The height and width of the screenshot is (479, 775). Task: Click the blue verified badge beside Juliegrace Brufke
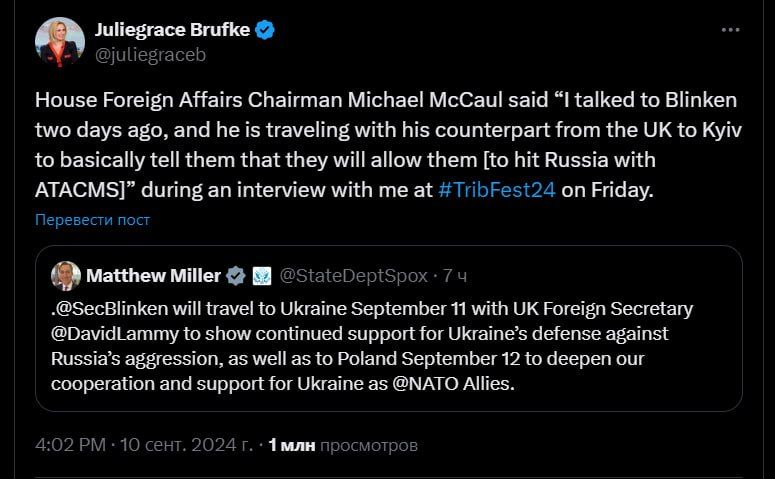tap(265, 31)
